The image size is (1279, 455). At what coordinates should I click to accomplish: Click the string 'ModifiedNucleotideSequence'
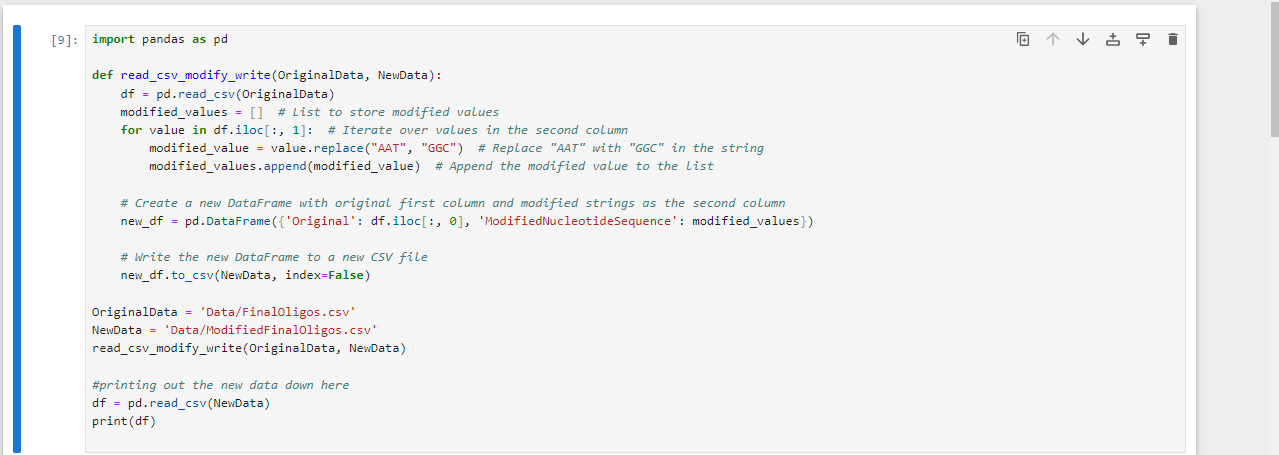coord(577,221)
